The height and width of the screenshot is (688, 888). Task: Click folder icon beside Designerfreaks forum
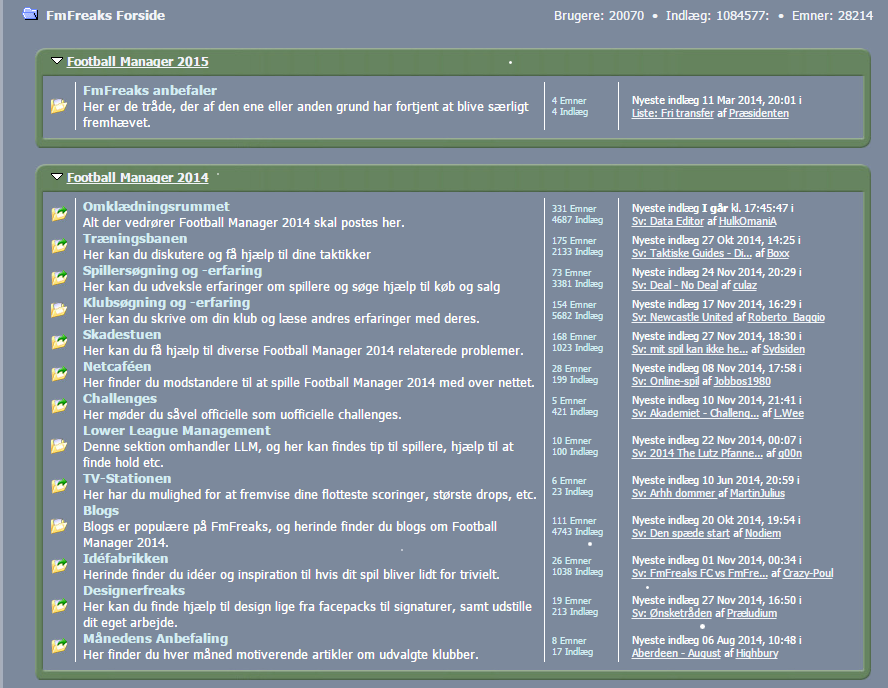tap(59, 606)
